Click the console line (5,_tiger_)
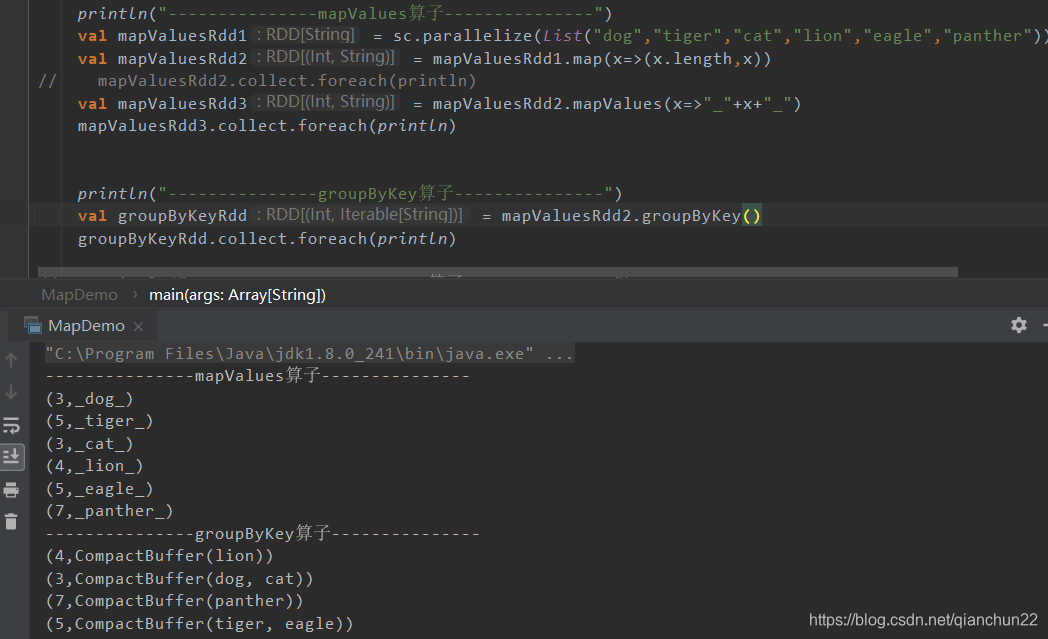Screen dimensions: 1048x639 (100, 421)
